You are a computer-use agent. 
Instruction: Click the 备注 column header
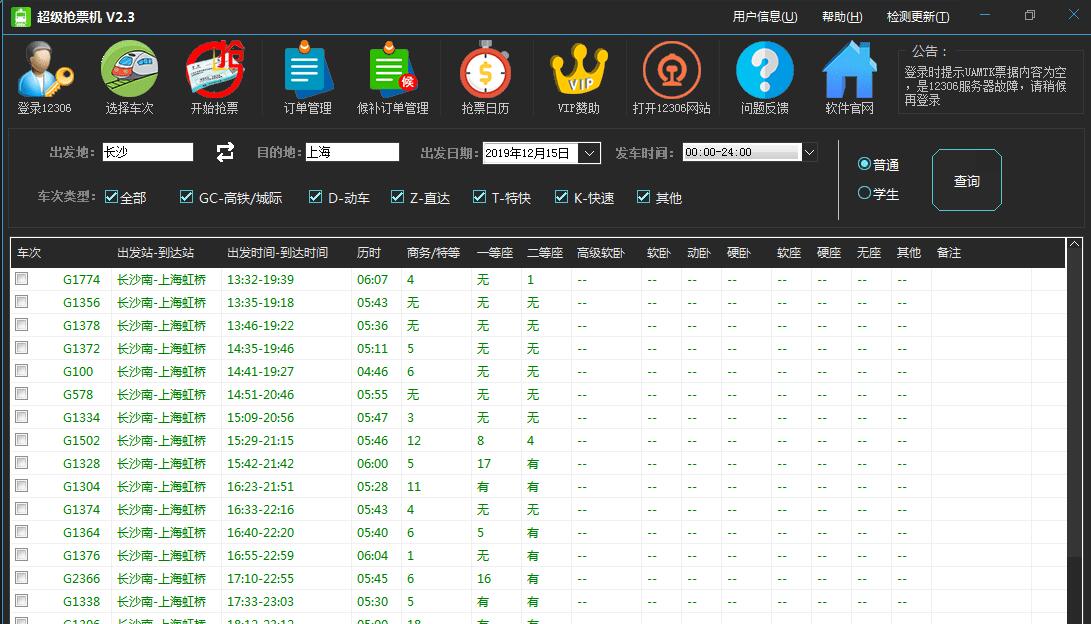949,253
